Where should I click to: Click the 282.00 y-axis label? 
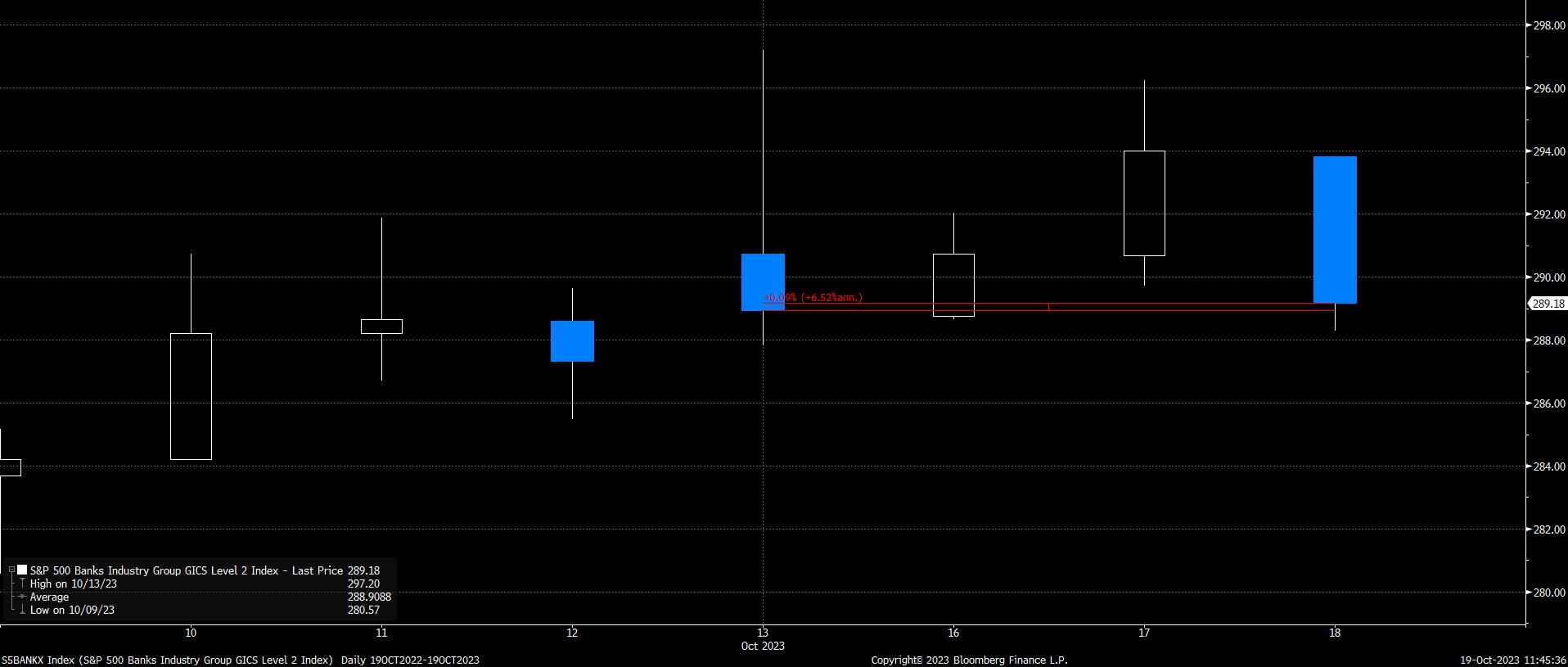tap(1548, 530)
